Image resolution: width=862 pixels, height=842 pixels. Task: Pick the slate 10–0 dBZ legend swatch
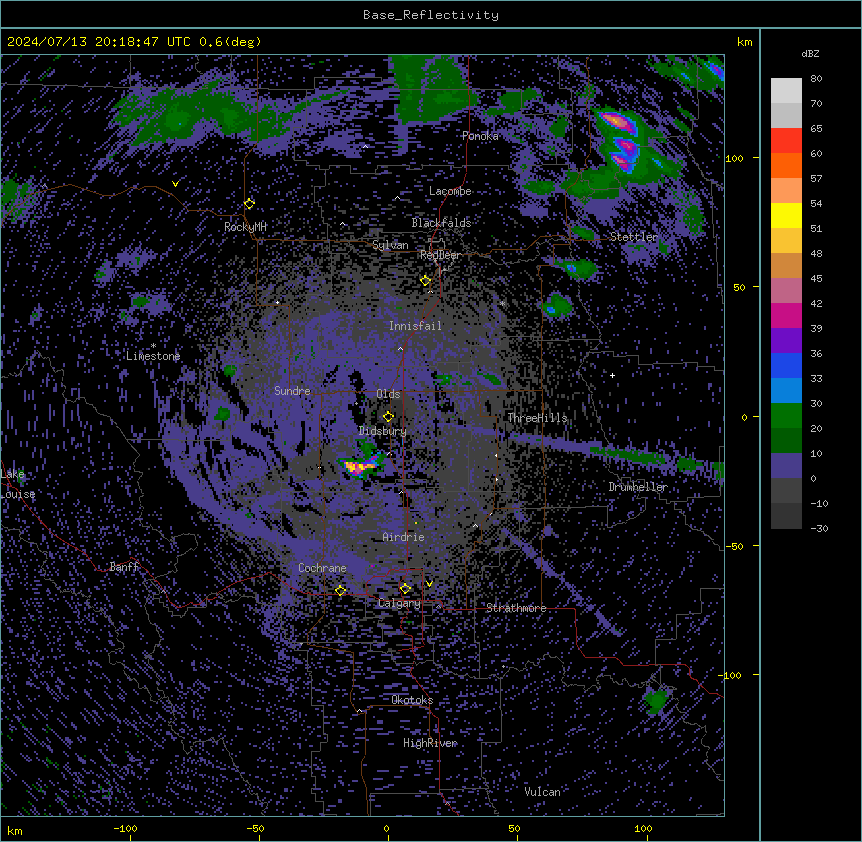786,466
